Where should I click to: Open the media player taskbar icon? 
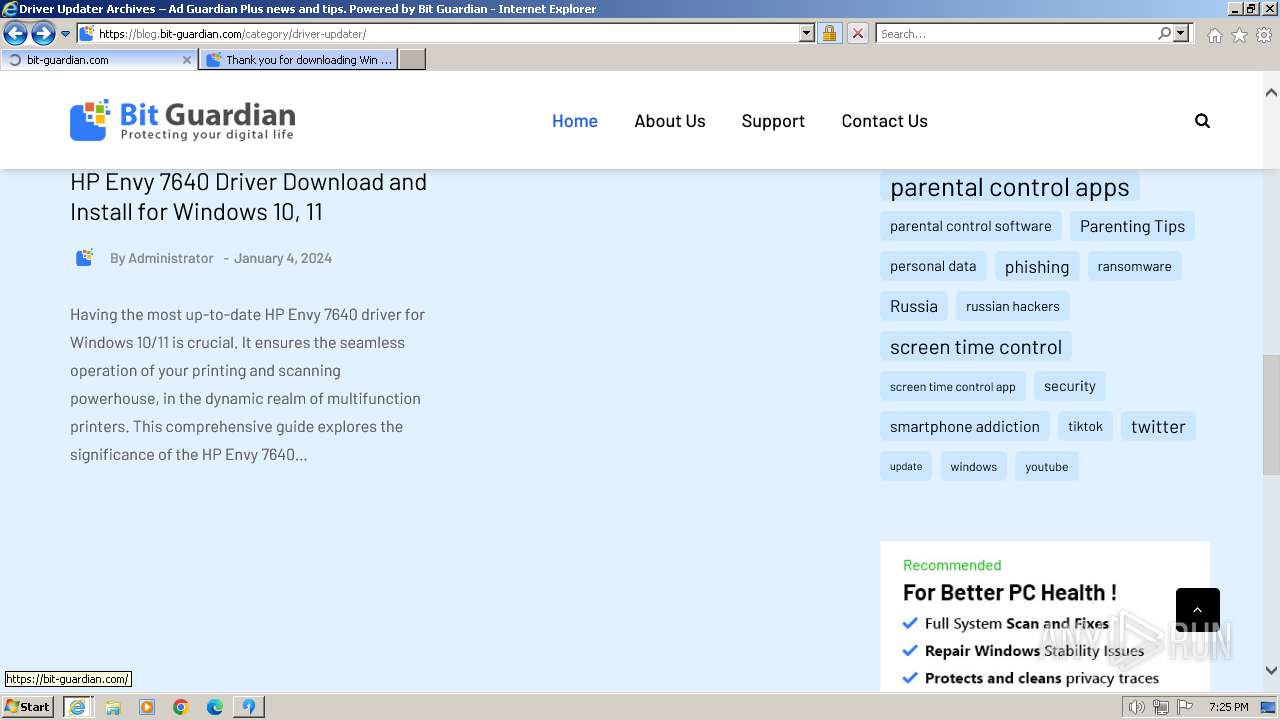147,707
